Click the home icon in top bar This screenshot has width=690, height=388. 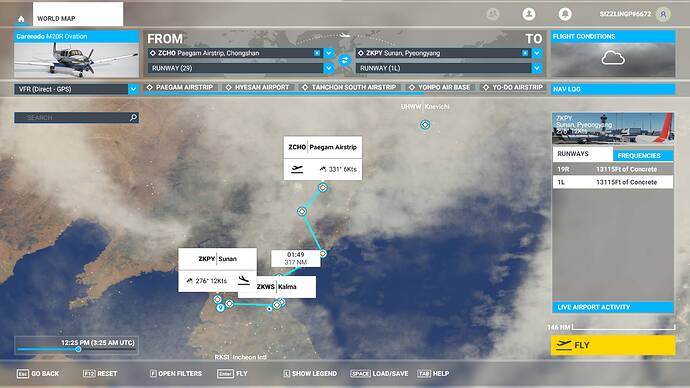(x=21, y=18)
